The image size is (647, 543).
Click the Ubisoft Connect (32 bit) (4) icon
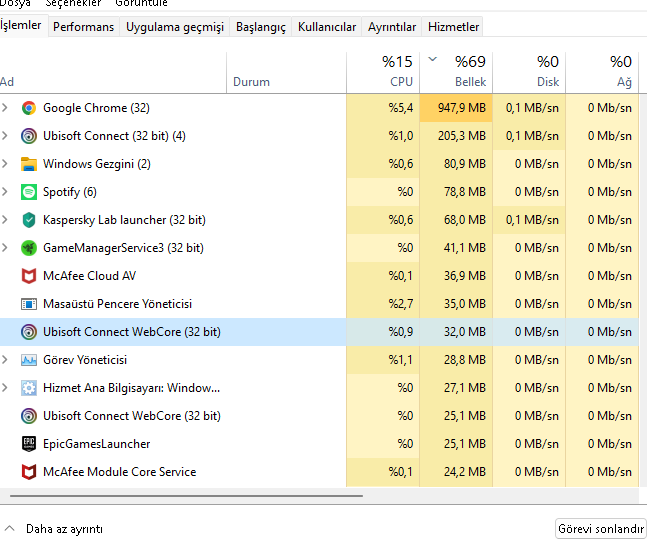click(29, 136)
